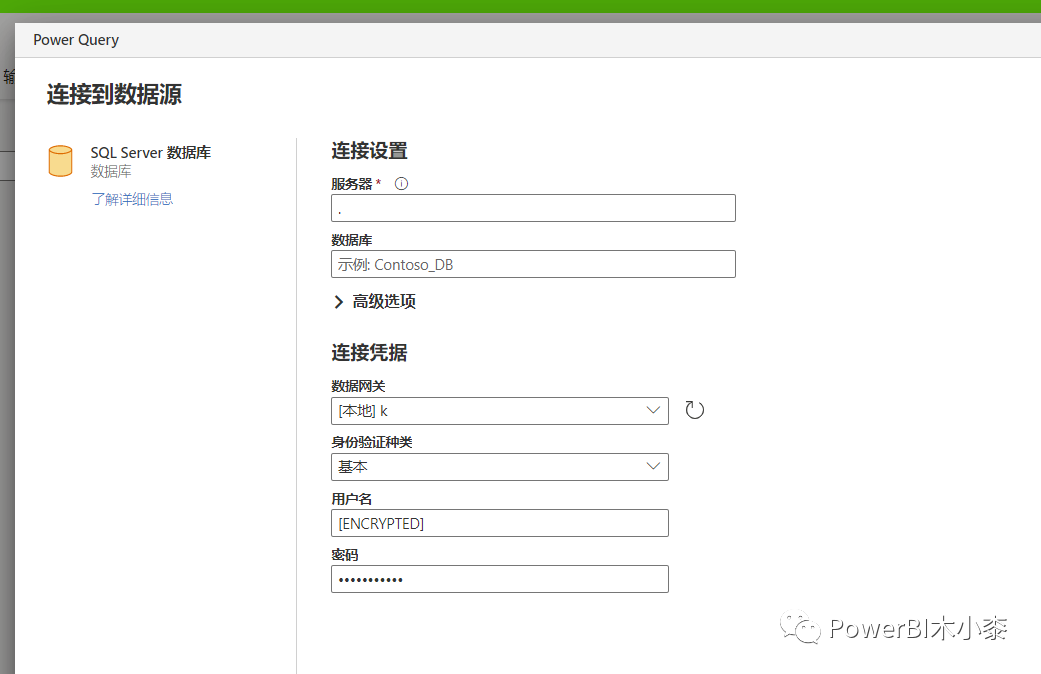Screen dimensions: 1041x674
Task: Focus the 服务器 input field
Action: 533,208
